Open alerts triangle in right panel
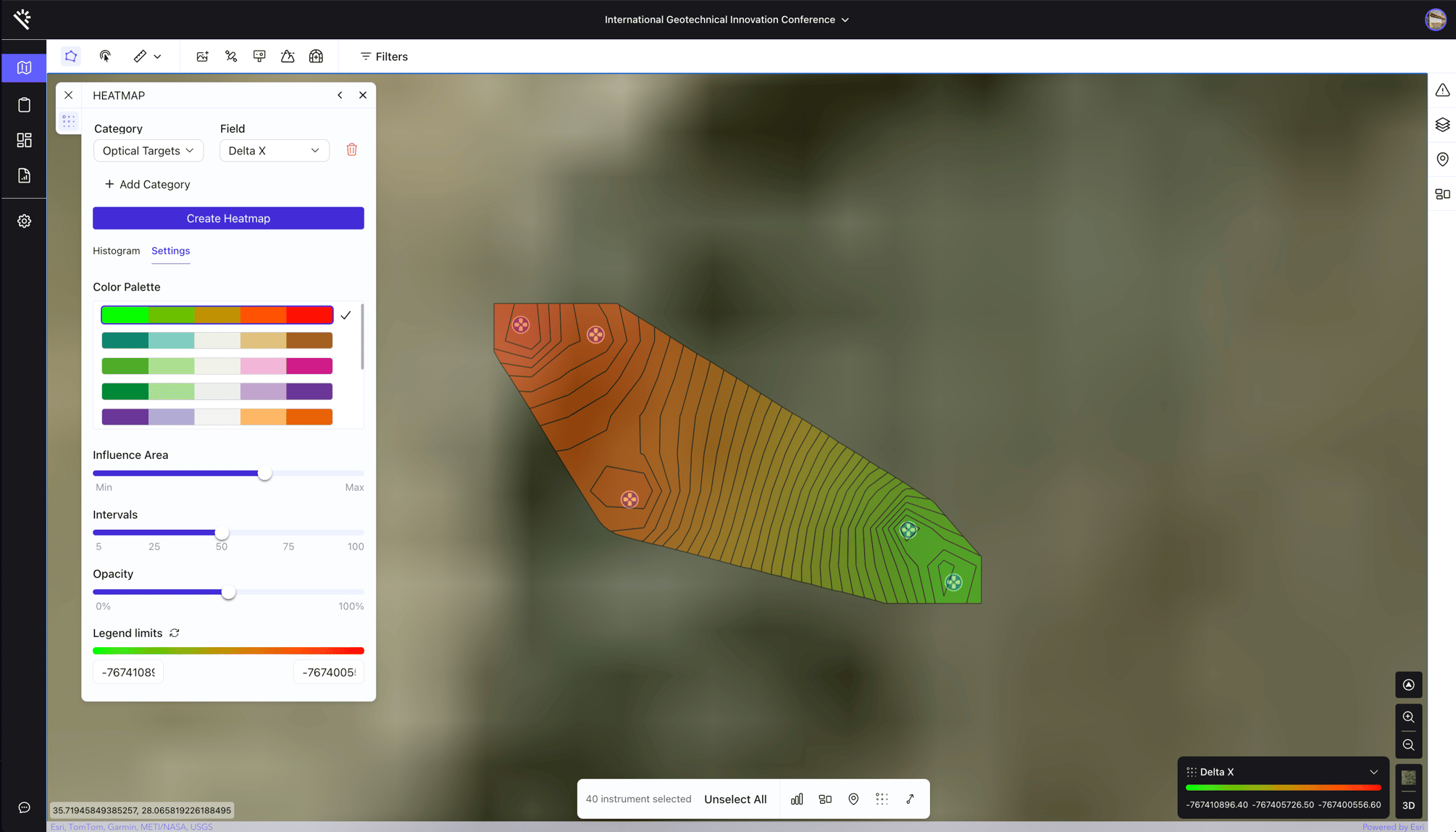The width and height of the screenshot is (1456, 832). 1442,91
